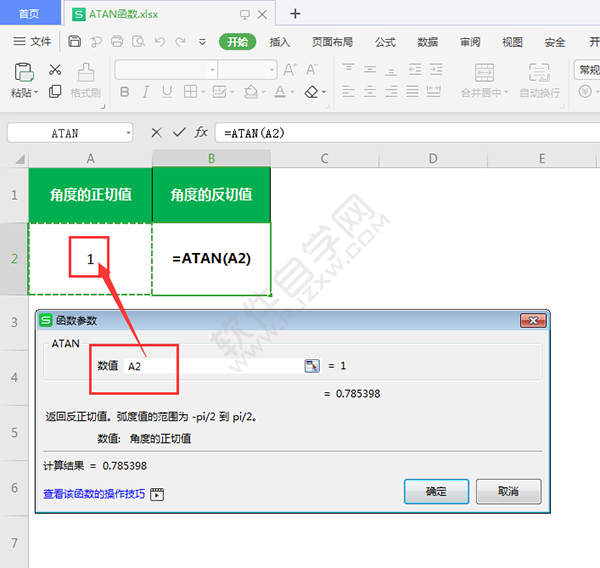
Task: Click the Redo arrow icon
Action: coord(180,41)
